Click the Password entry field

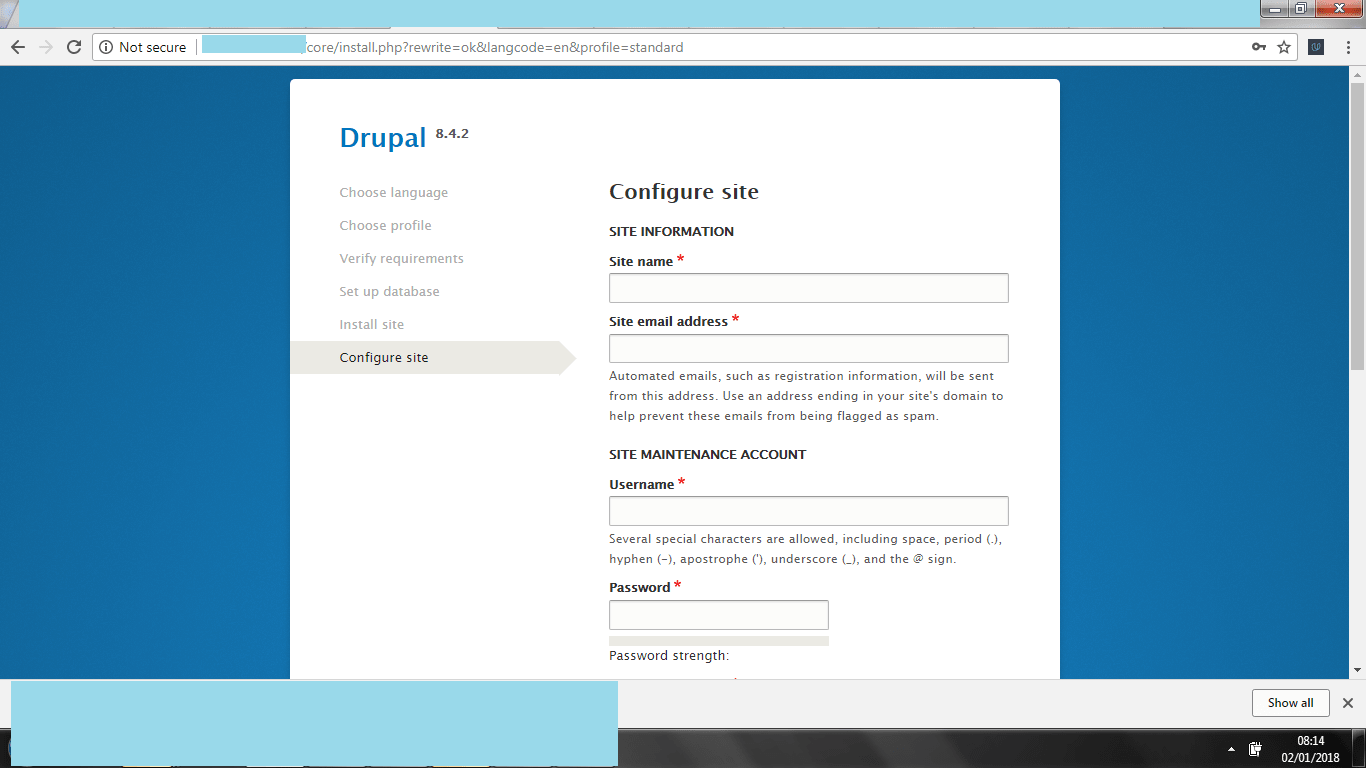pyautogui.click(x=718, y=615)
